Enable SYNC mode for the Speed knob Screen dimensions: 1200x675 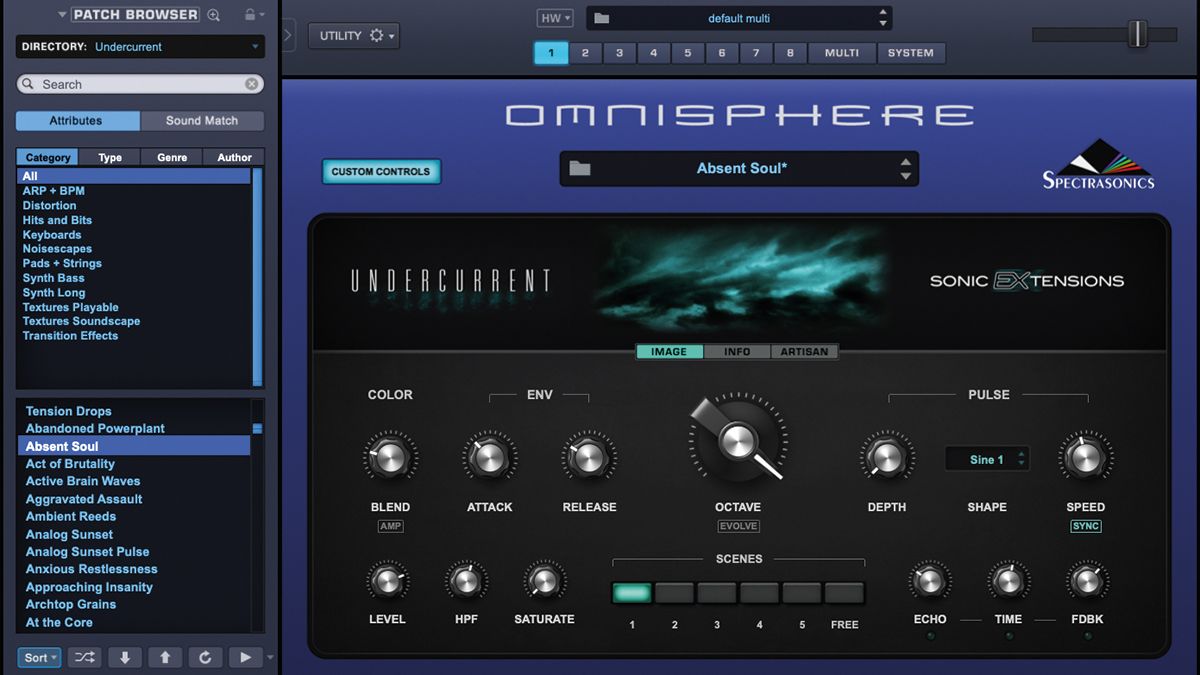pyautogui.click(x=1085, y=526)
